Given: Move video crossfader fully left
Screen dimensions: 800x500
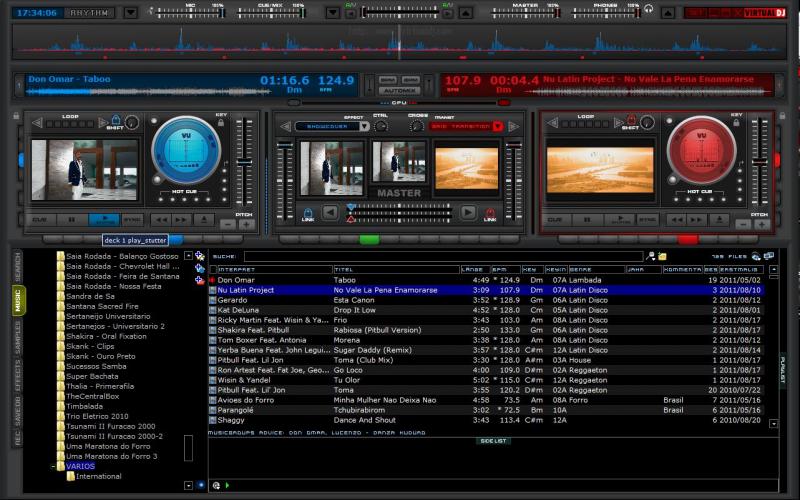Looking at the screenshot, I should click(x=330, y=212).
